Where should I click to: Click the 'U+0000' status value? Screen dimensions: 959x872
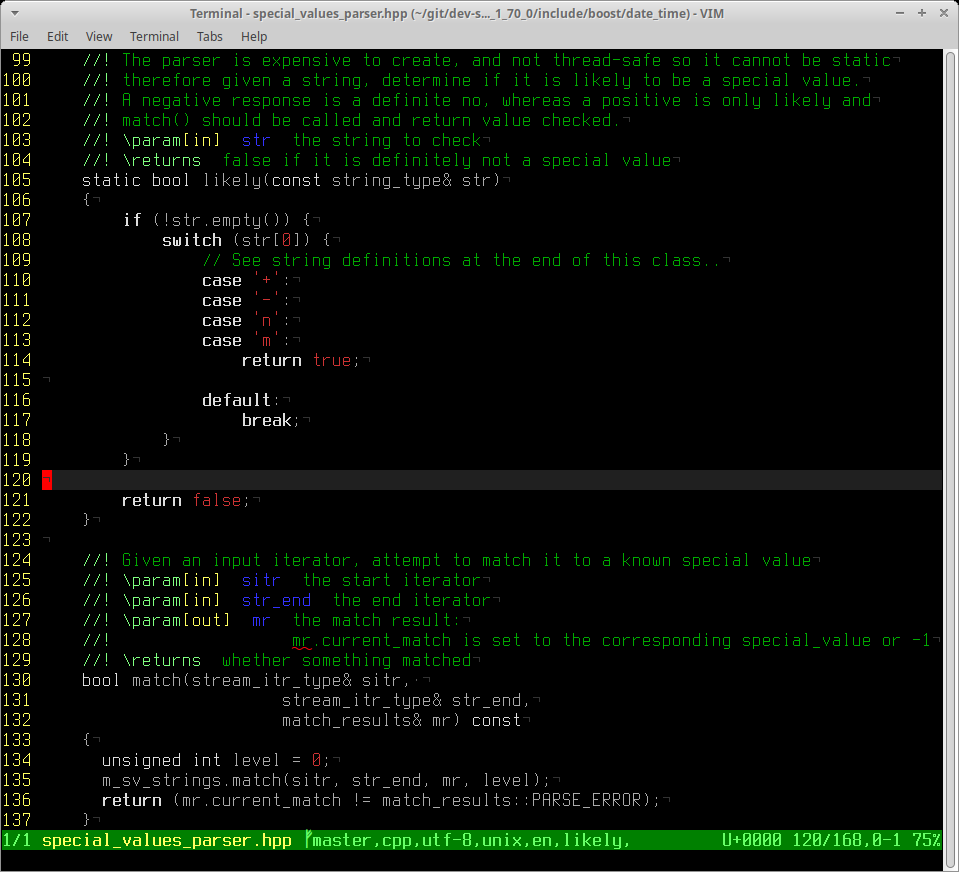pyautogui.click(x=752, y=840)
